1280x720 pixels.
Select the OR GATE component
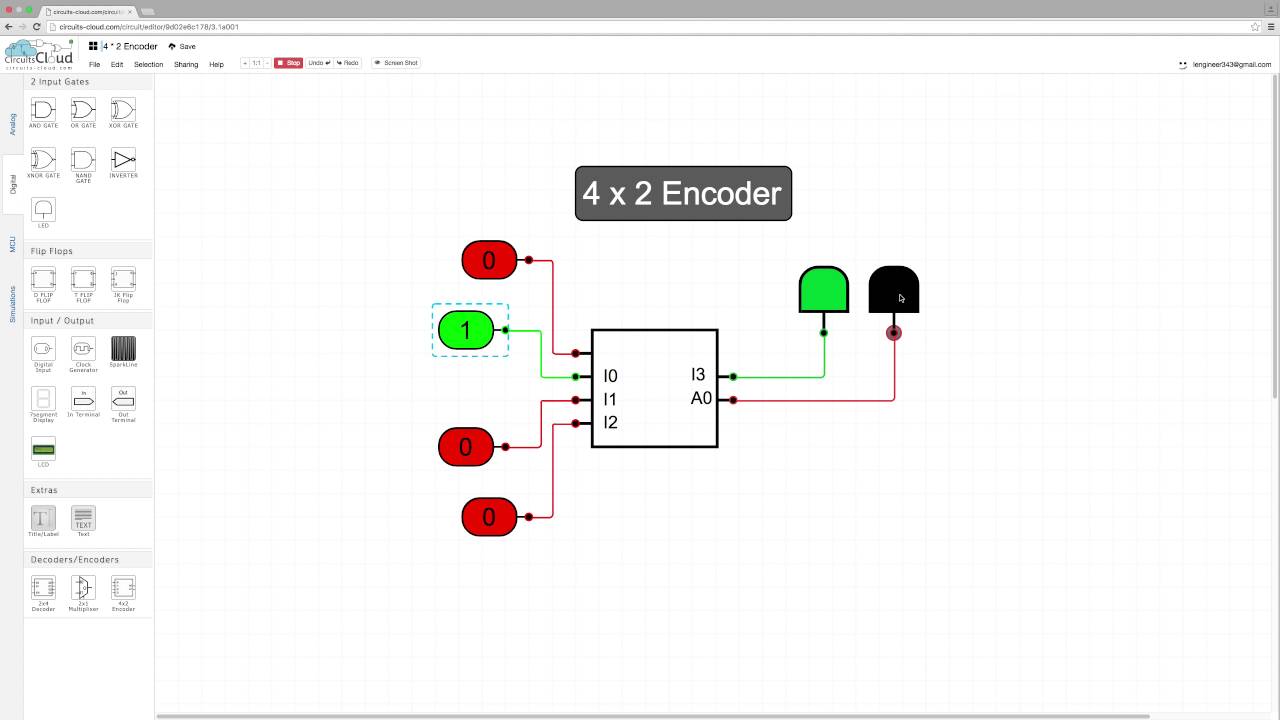(83, 112)
